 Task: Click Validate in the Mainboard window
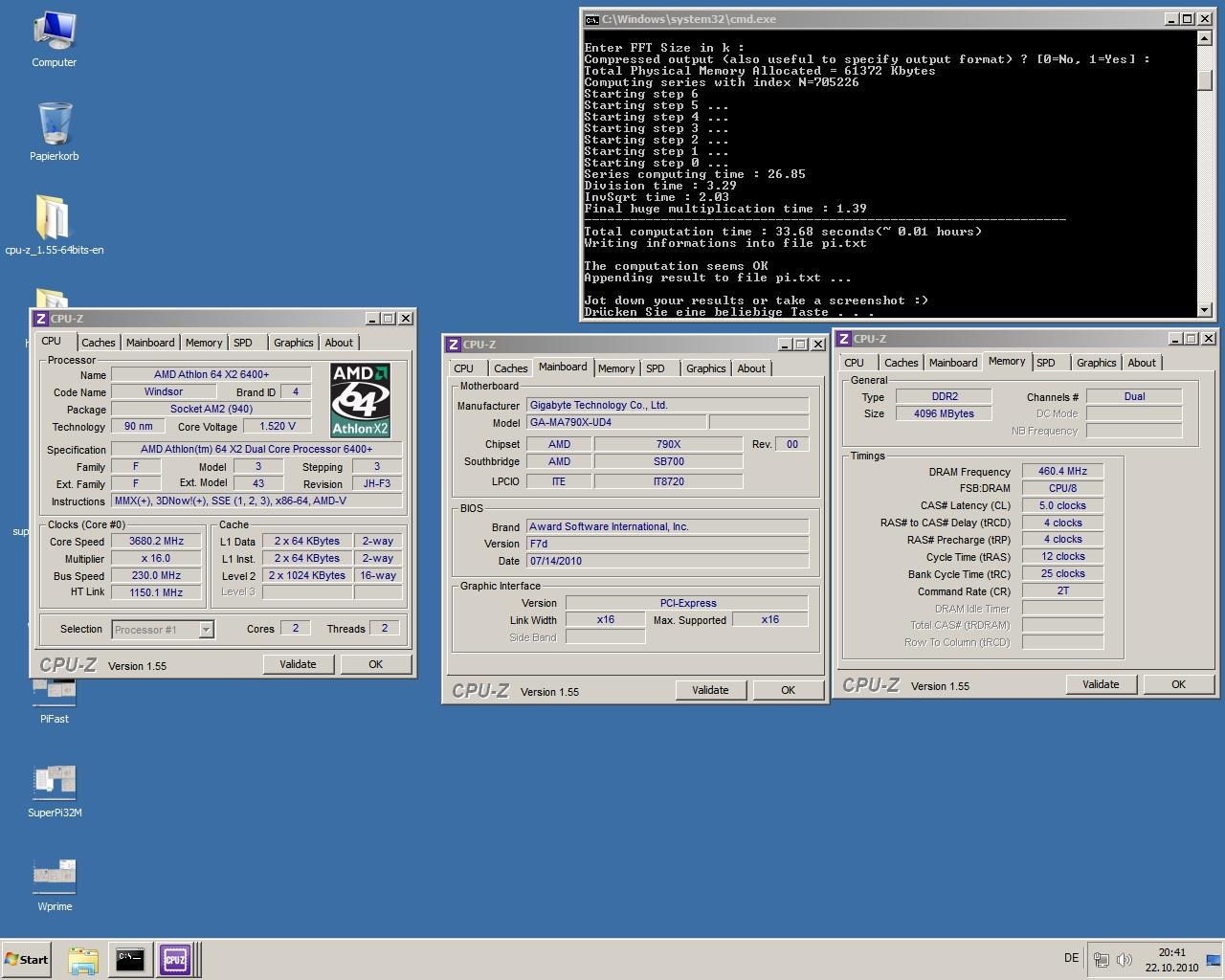click(x=710, y=690)
